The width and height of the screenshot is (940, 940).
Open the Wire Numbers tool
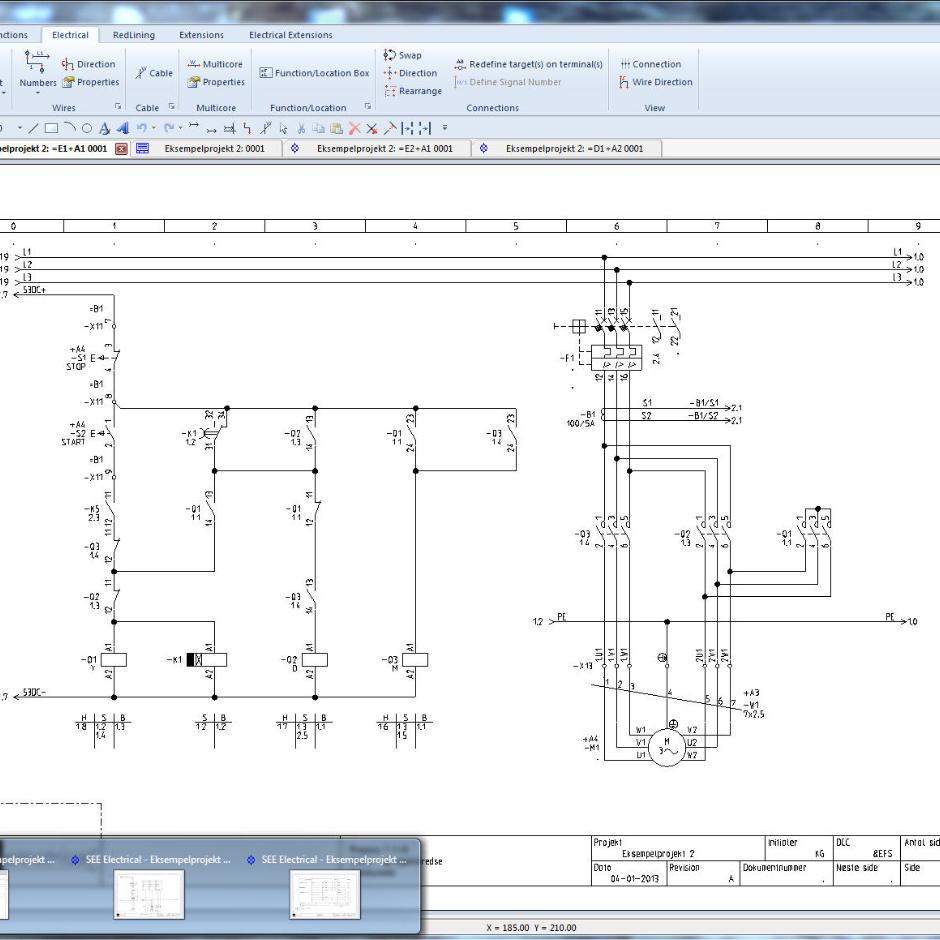(x=37, y=69)
